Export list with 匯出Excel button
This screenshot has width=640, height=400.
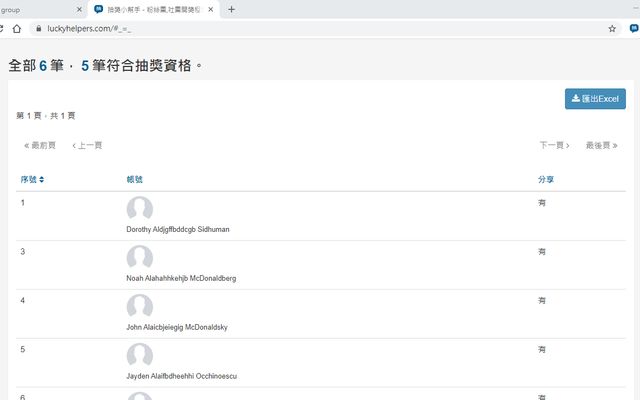(595, 99)
